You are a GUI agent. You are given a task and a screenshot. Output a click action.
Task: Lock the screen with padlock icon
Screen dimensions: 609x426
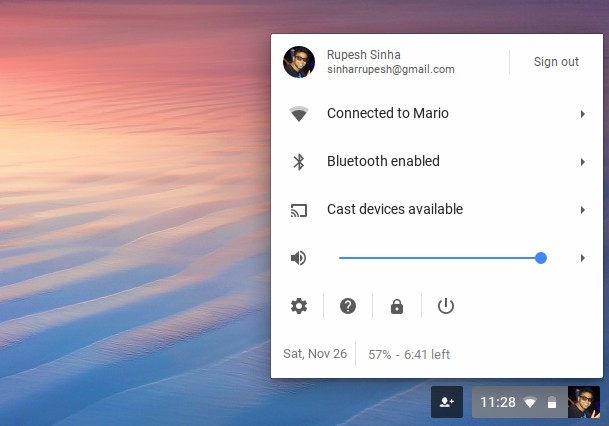pos(397,306)
